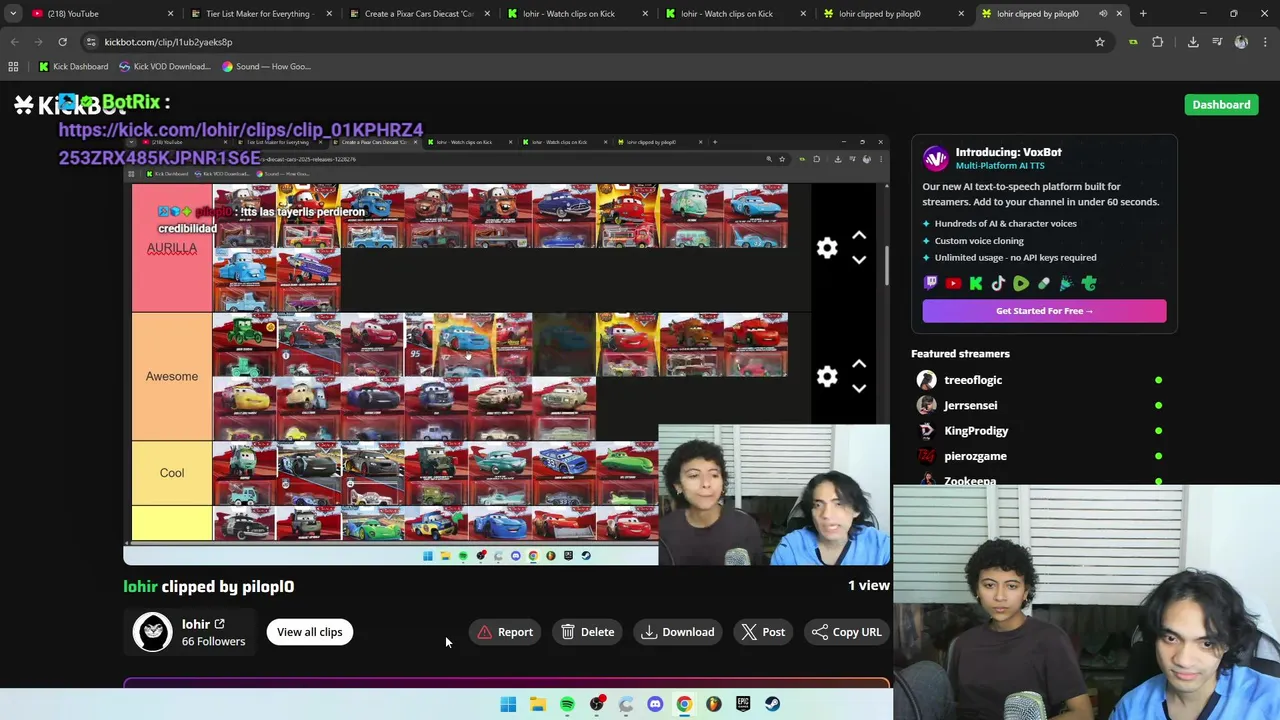
Task: Click the Cool tier label in the video
Action: [x=172, y=473]
